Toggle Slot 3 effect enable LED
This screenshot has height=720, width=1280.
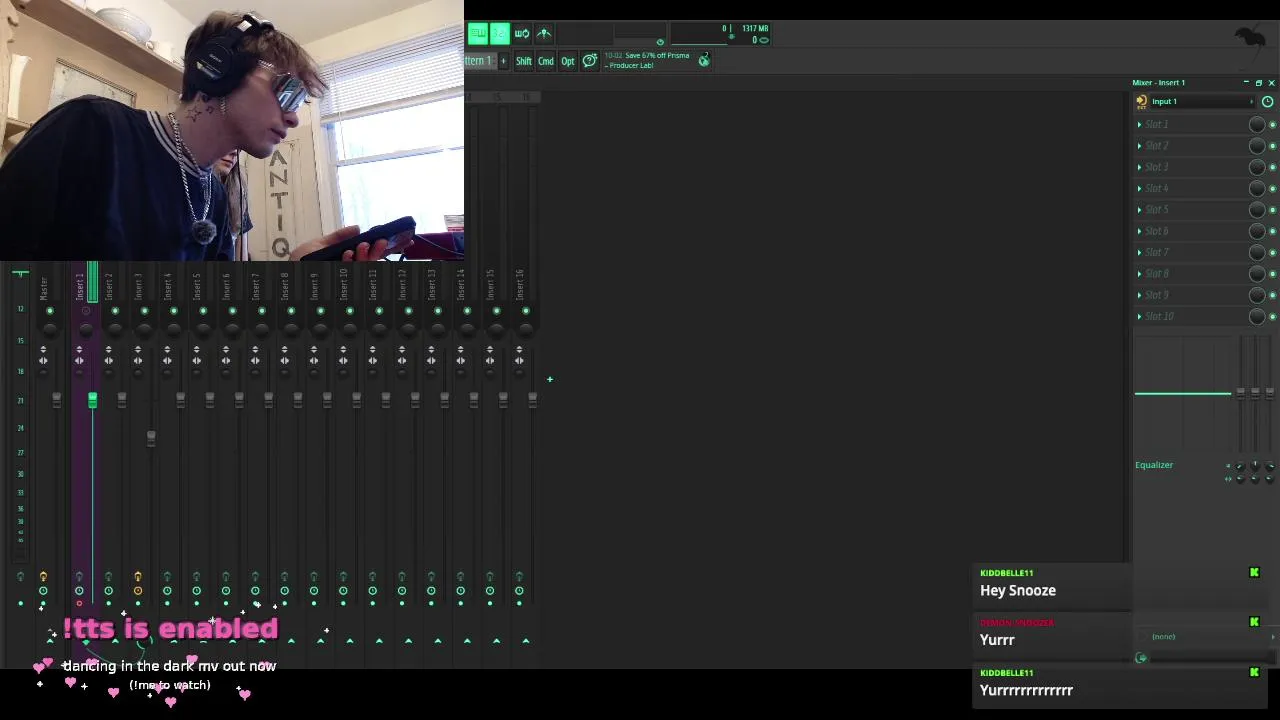coord(1273,167)
